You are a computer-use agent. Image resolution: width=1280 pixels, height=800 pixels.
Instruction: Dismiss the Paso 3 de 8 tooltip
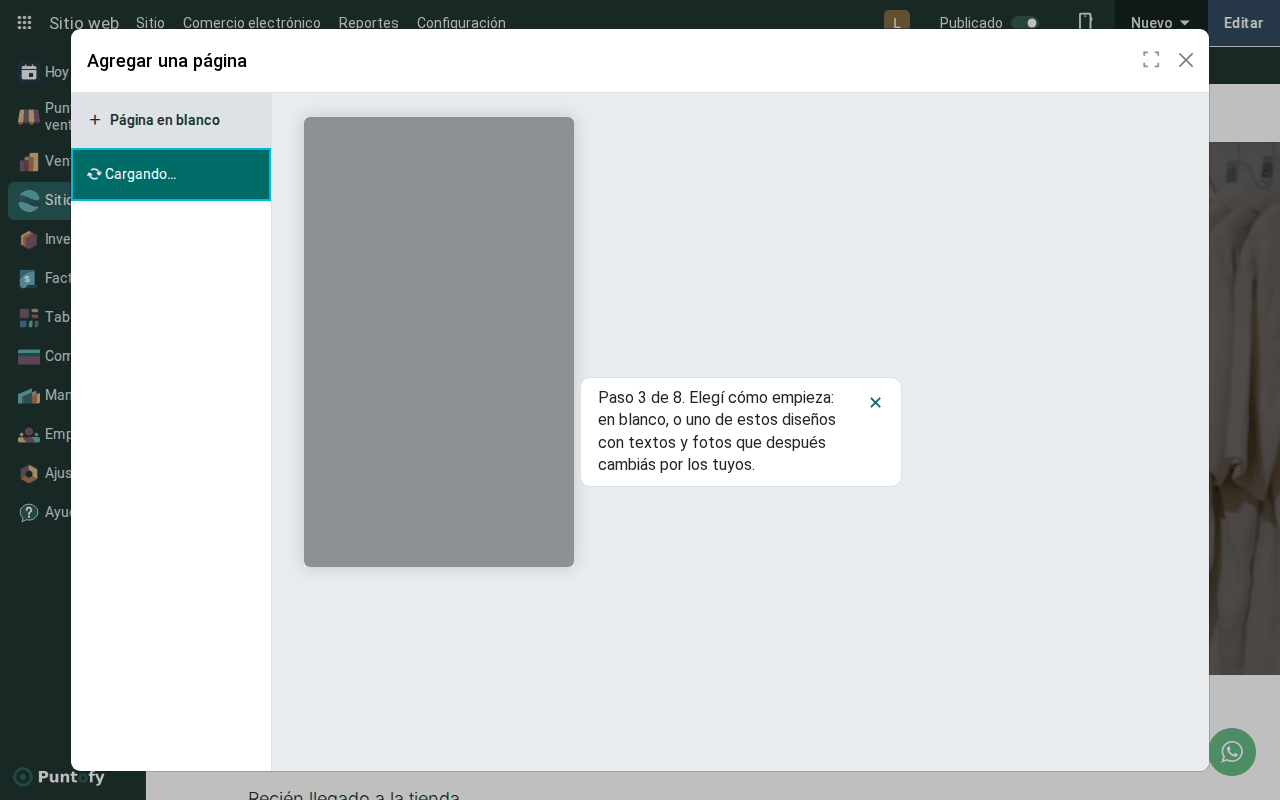(x=875, y=402)
